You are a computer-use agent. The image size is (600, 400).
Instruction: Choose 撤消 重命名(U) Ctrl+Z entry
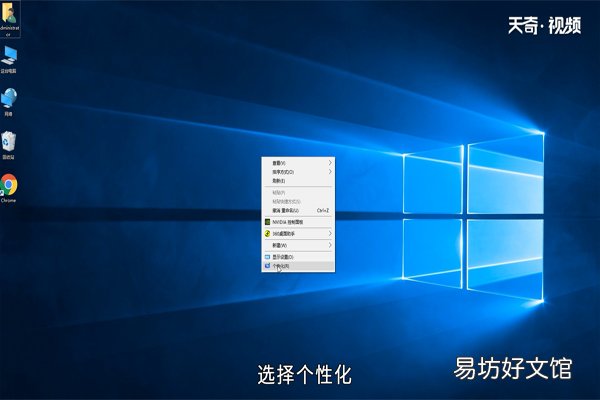click(x=298, y=211)
